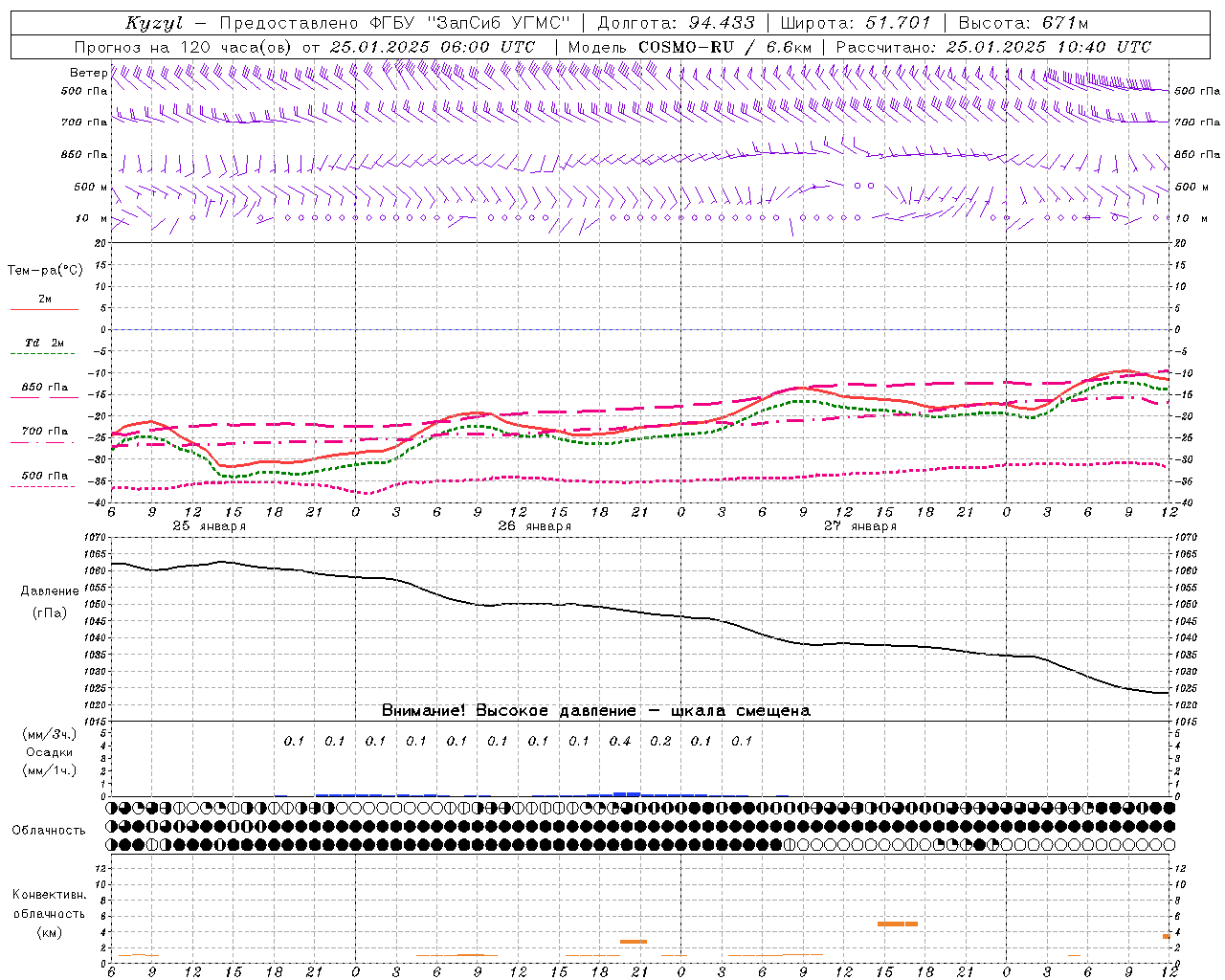The image size is (1225, 980).
Task: Click the '26 января' date label
Action: click(x=534, y=526)
